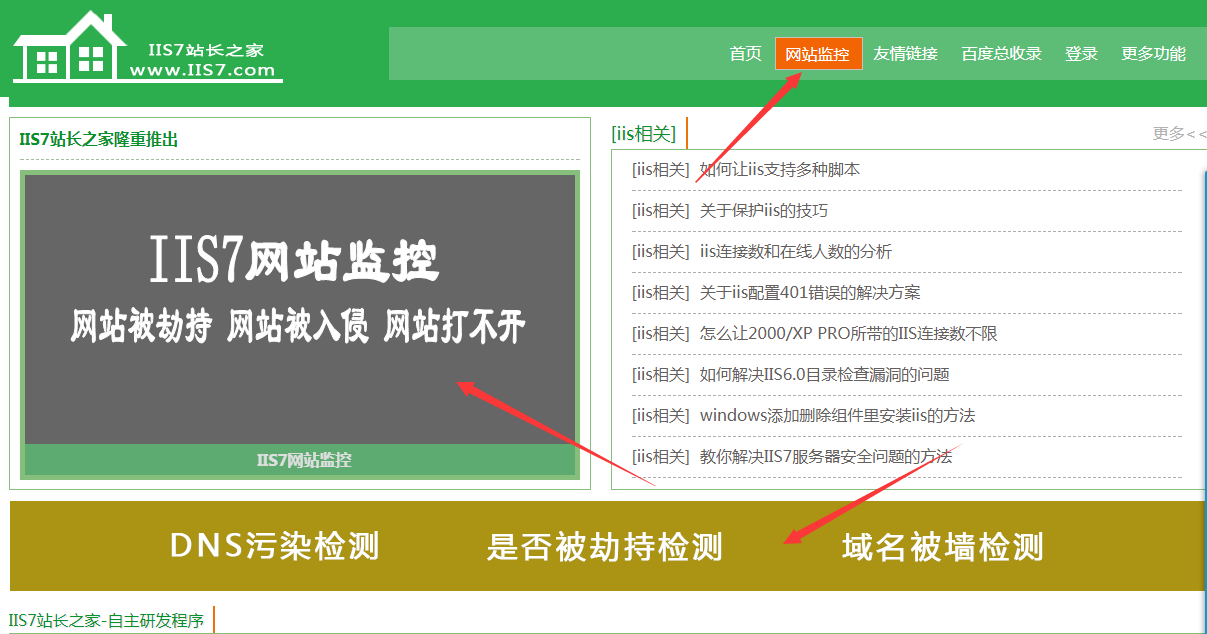
Task: Open article 关于保护iis的技巧
Action: (763, 211)
